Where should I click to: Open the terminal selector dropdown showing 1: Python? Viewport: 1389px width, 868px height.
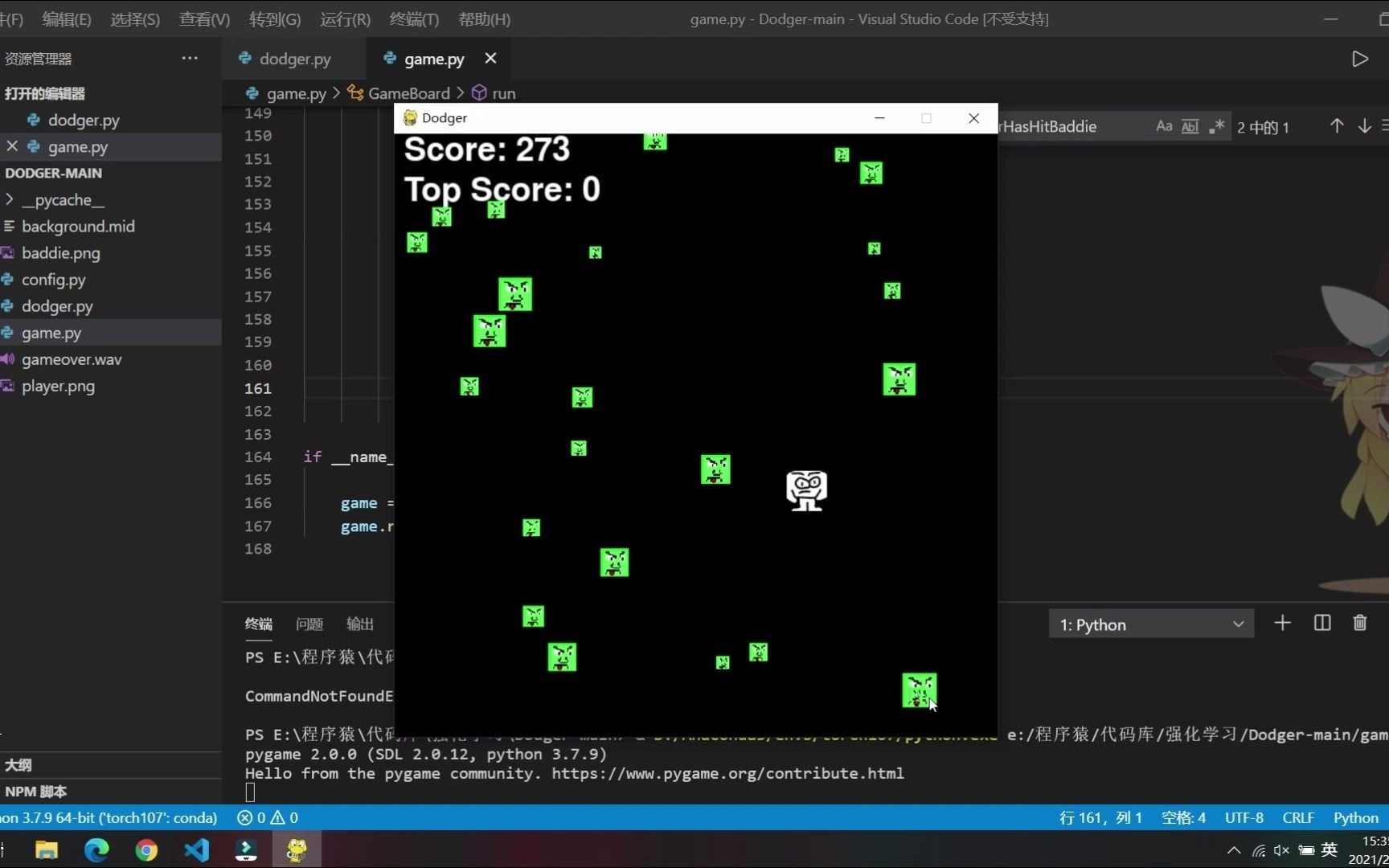[1149, 624]
